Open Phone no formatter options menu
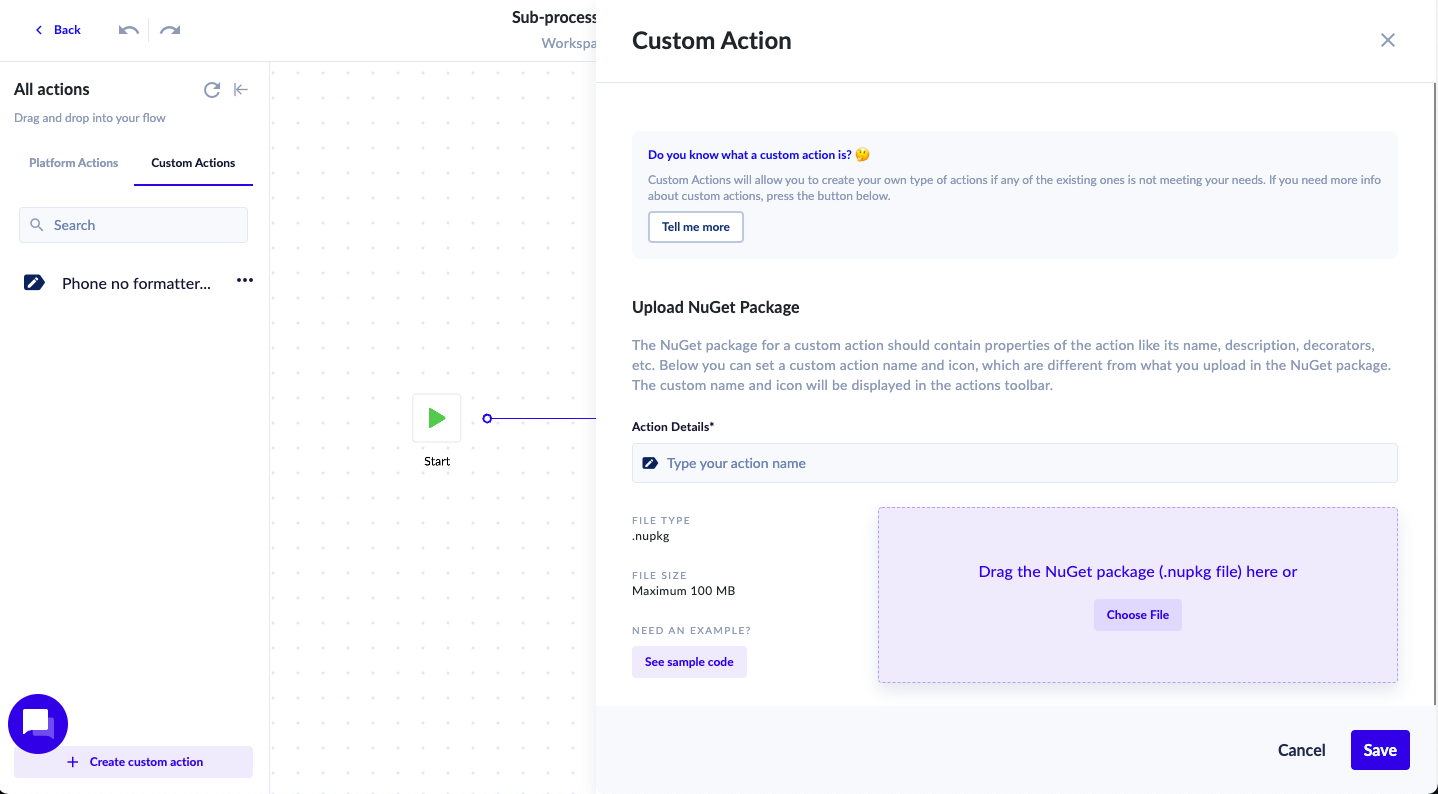This screenshot has width=1438, height=794. click(245, 281)
